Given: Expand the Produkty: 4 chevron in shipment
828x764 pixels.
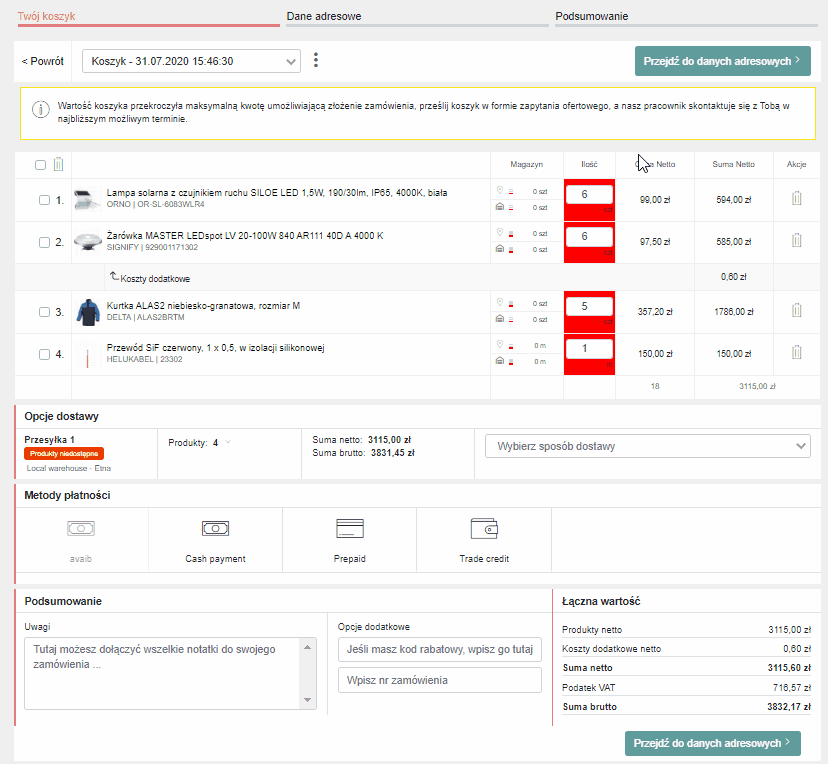Looking at the screenshot, I should (228, 442).
